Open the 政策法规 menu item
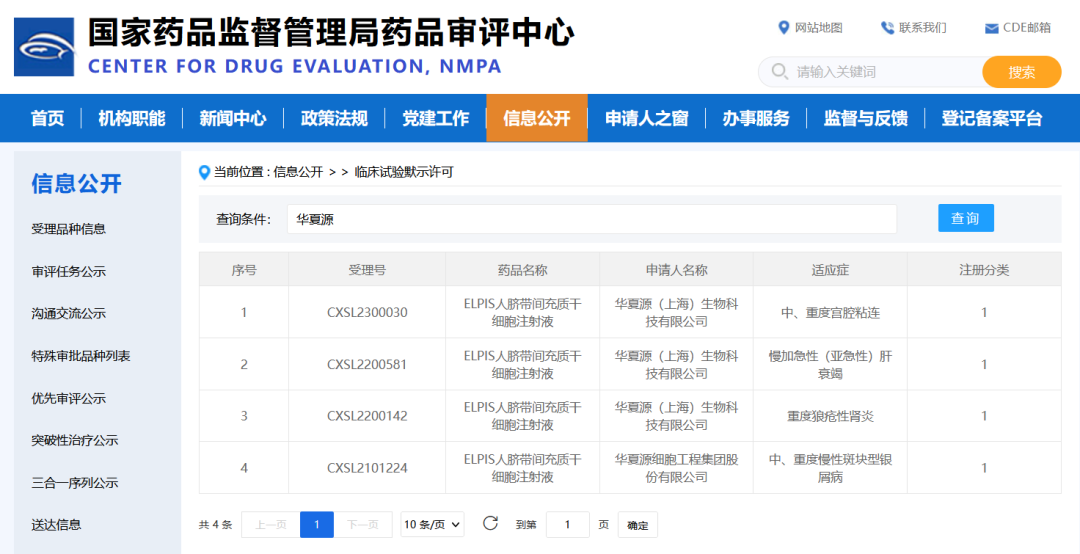This screenshot has height=554, width=1080. tap(334, 118)
